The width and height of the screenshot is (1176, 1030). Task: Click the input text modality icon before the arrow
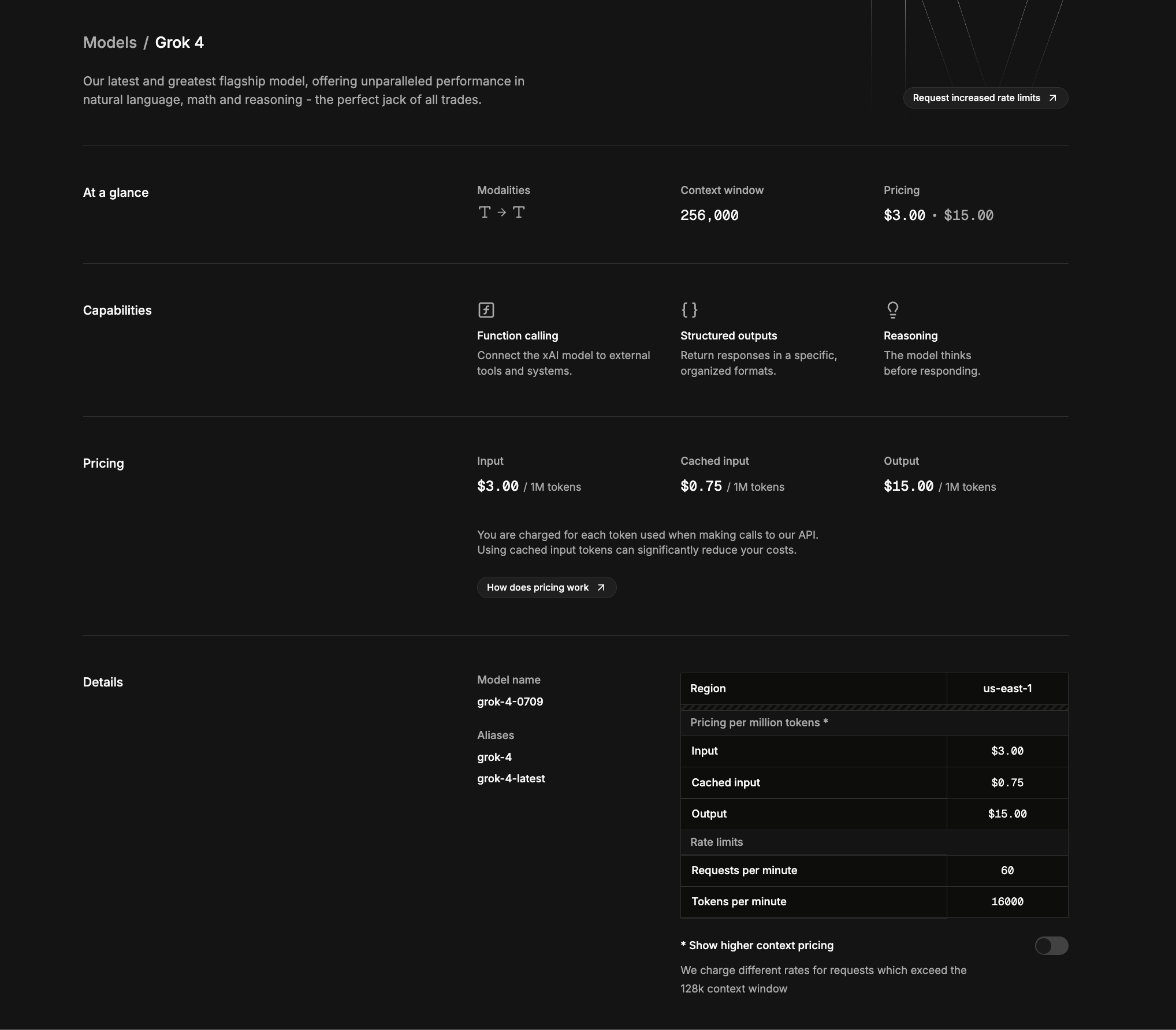click(x=485, y=212)
